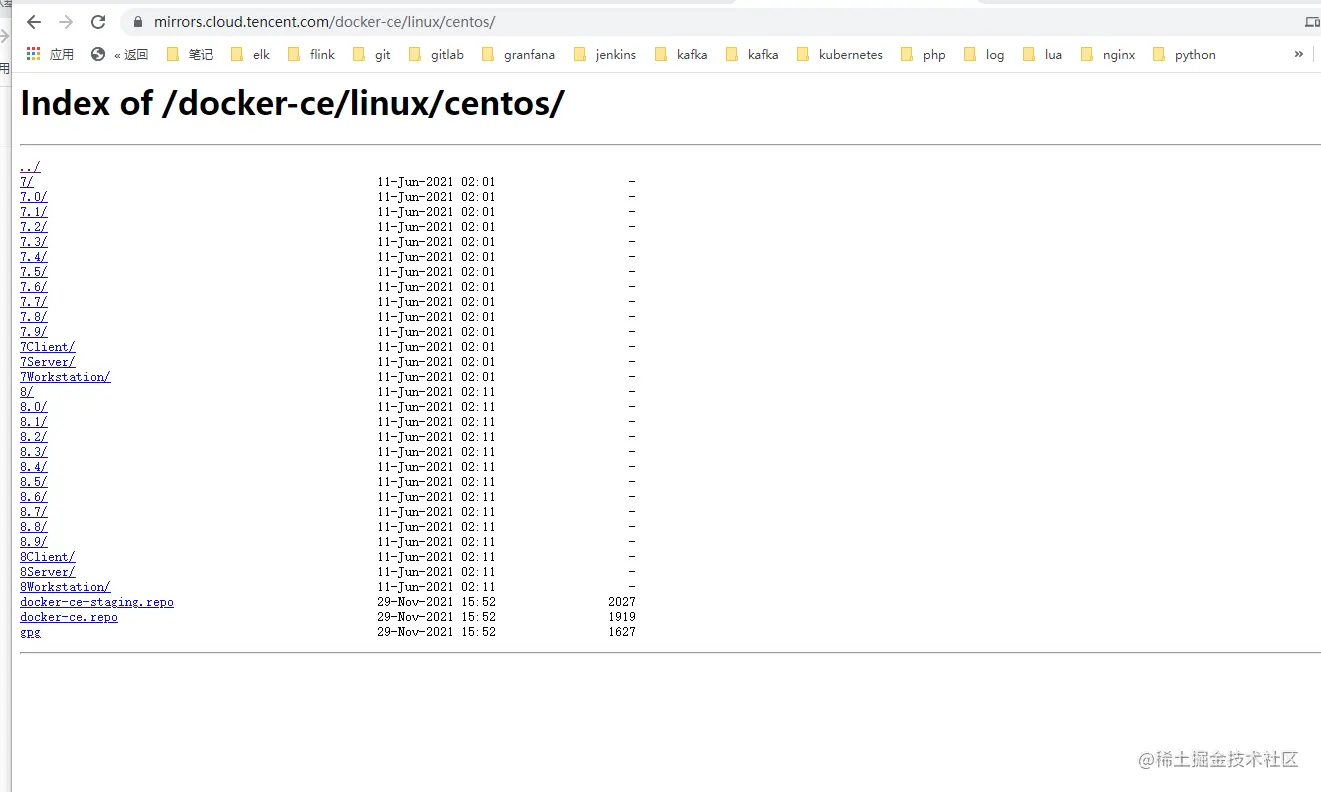The width and height of the screenshot is (1321, 792).
Task: Open the '7/' directory link
Action: point(27,182)
